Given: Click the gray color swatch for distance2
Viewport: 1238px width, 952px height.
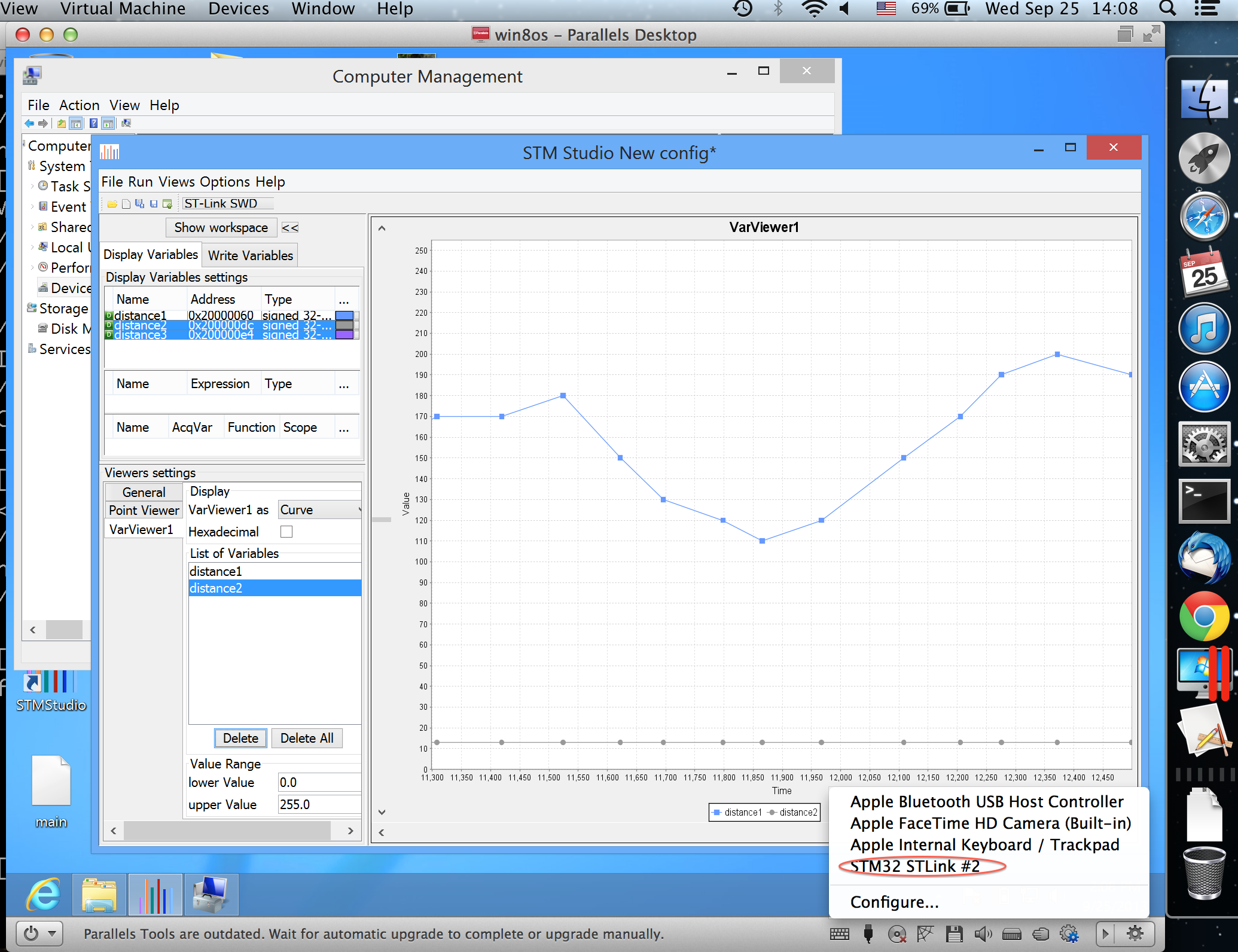Looking at the screenshot, I should 344,325.
